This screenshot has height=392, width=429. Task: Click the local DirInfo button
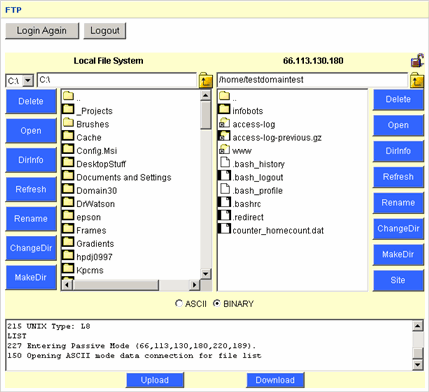(x=31, y=160)
